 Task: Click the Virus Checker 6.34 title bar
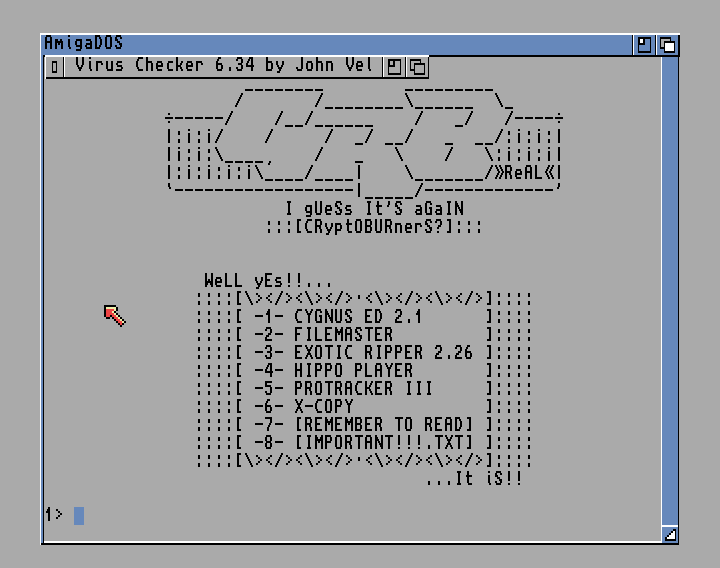coord(223,67)
